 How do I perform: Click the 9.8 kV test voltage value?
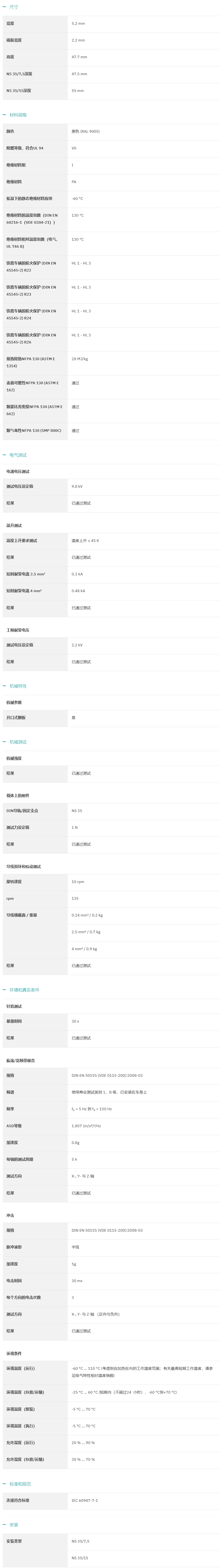pyautogui.click(x=77, y=486)
